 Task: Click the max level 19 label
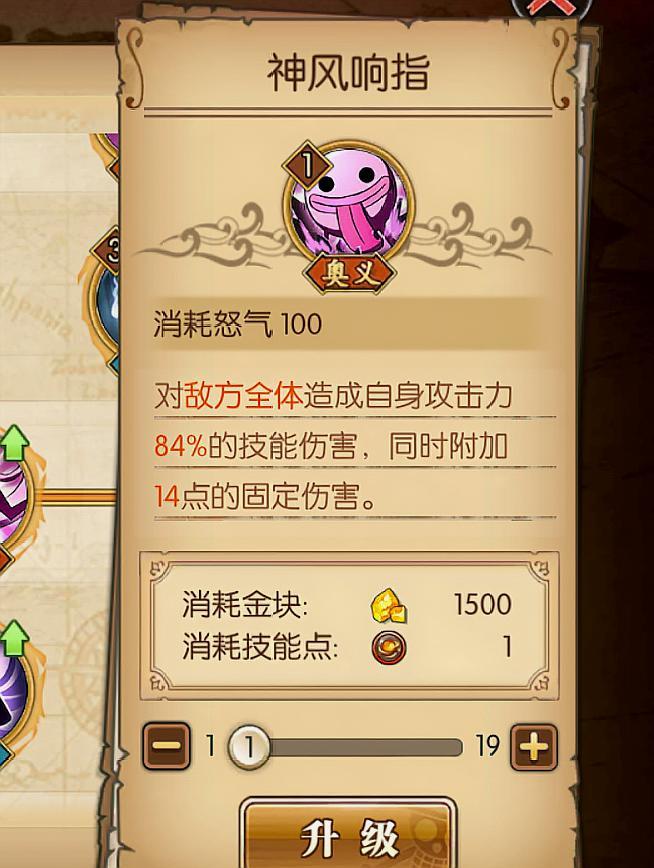pyautogui.click(x=488, y=746)
